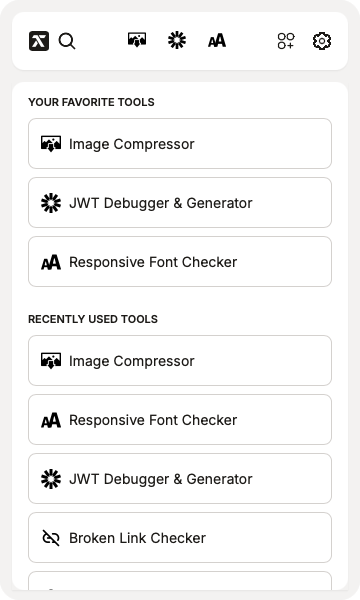Screen dimensions: 360x600
Task: Click the AA icon in favorites Font Checker row
Action: 51,262
